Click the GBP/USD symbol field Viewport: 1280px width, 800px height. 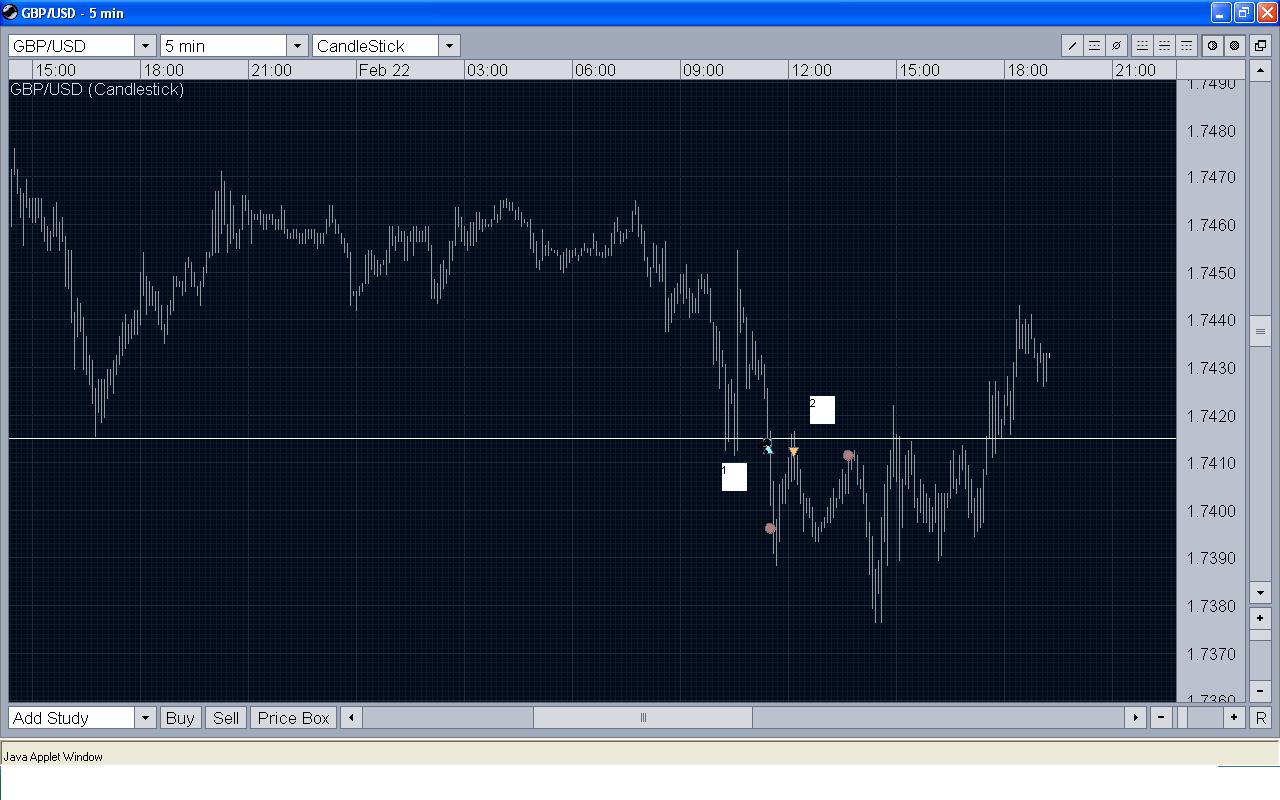click(x=71, y=46)
